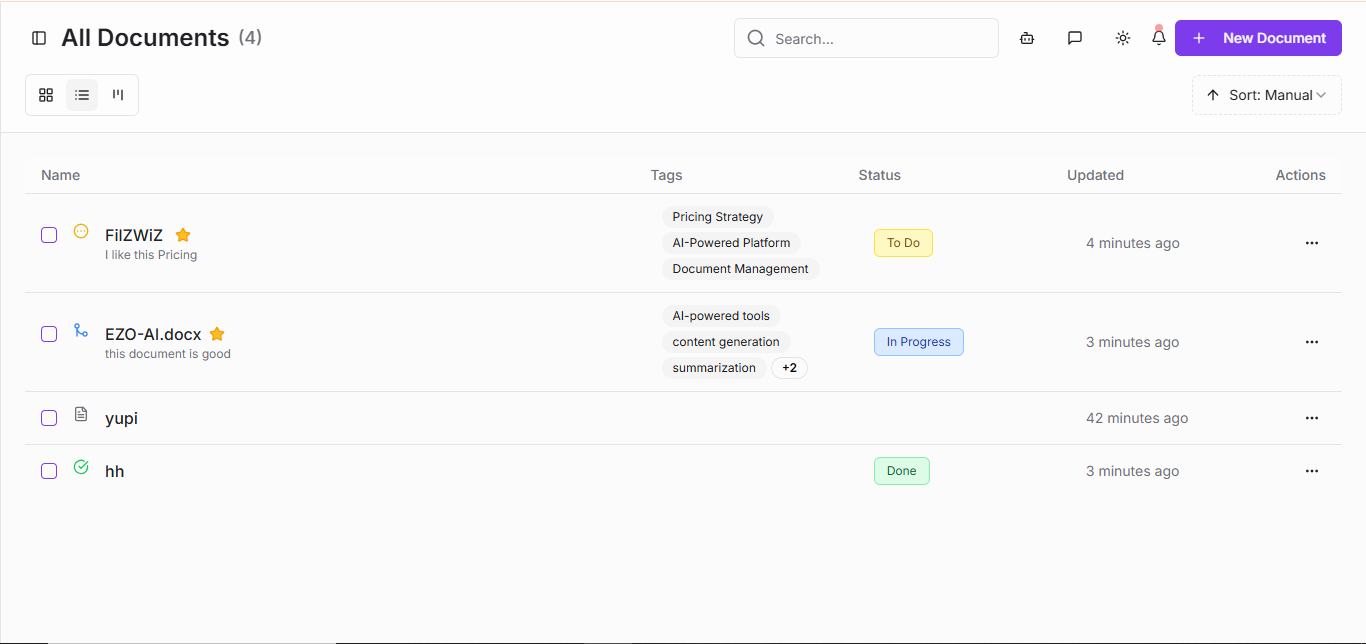Click the Status column header

click(879, 175)
